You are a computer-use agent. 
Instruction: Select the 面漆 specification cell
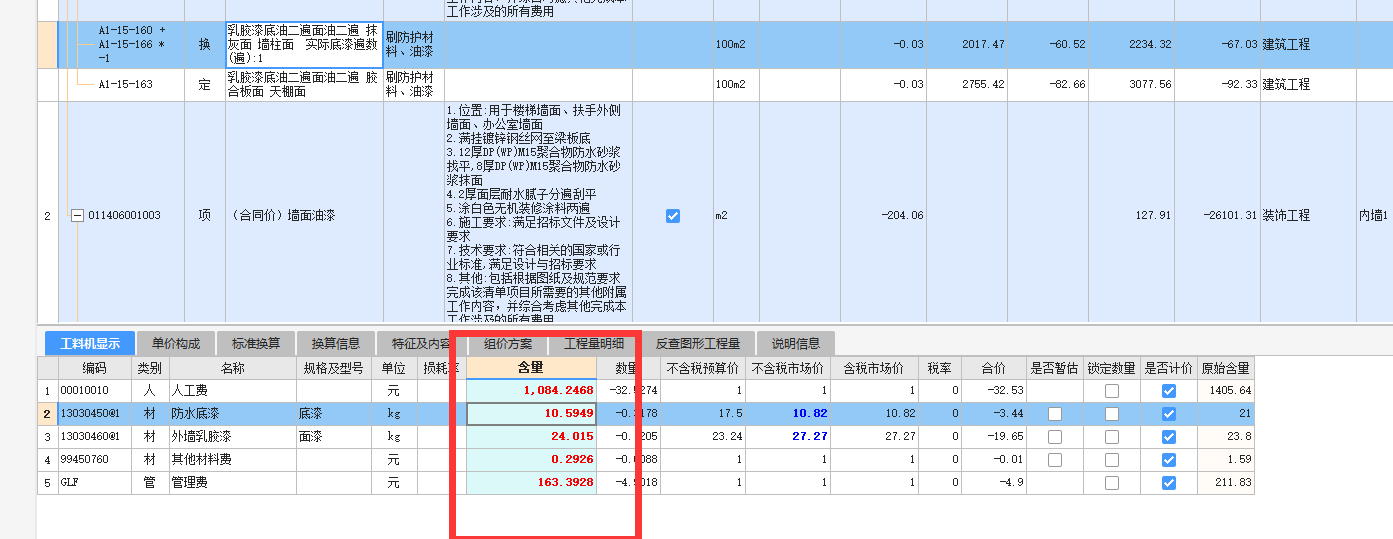click(333, 436)
